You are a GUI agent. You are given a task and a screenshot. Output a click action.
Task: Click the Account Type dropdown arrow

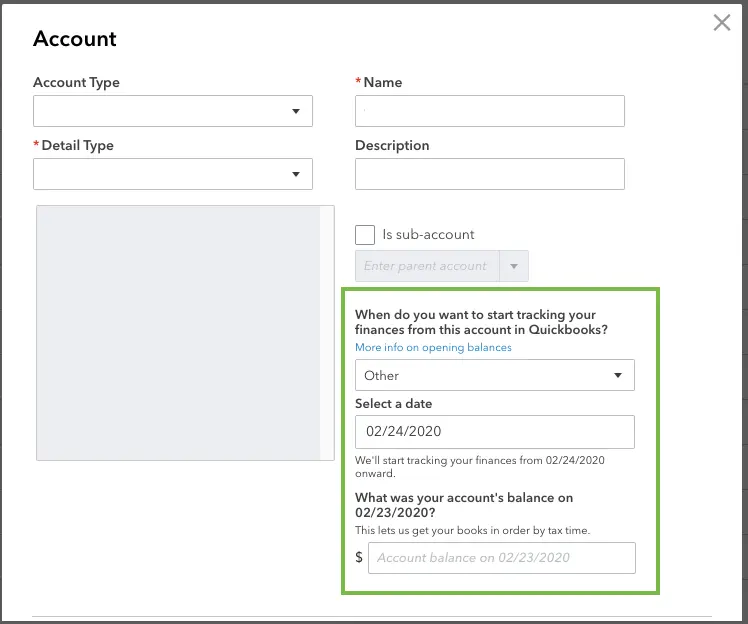pos(296,111)
